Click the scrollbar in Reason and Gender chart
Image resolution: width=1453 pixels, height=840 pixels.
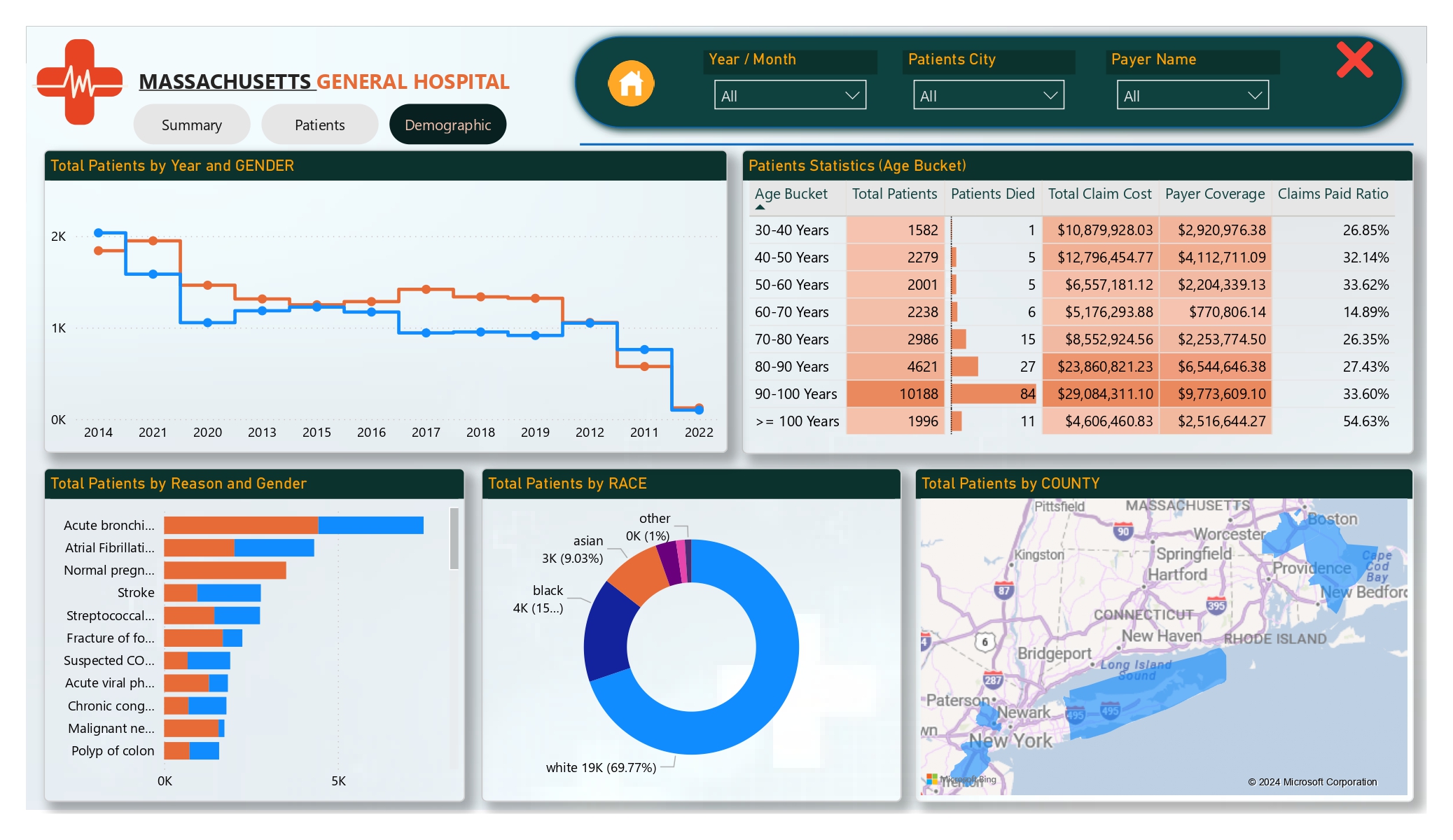[x=454, y=539]
